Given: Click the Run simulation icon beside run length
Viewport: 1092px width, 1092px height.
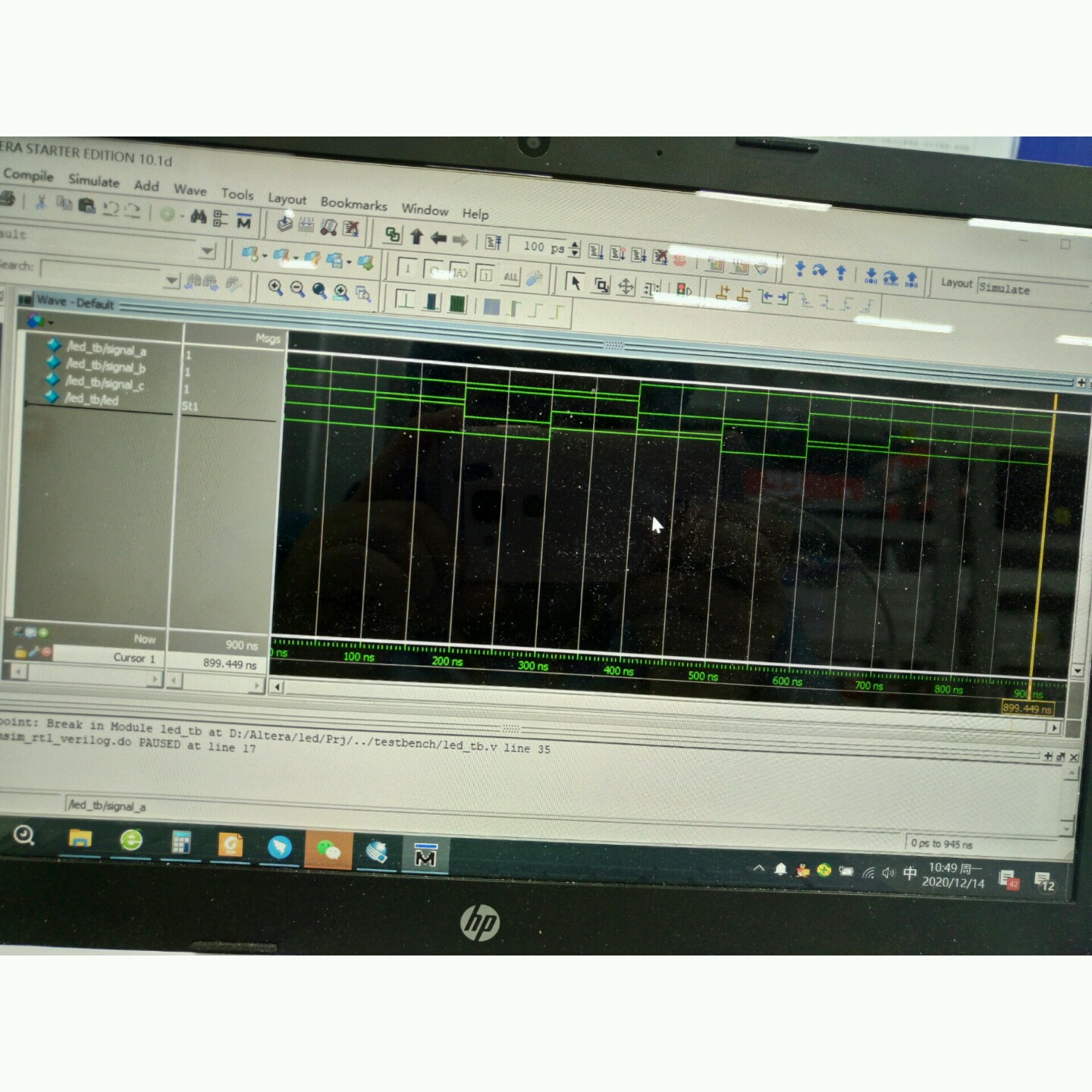Looking at the screenshot, I should tap(597, 252).
